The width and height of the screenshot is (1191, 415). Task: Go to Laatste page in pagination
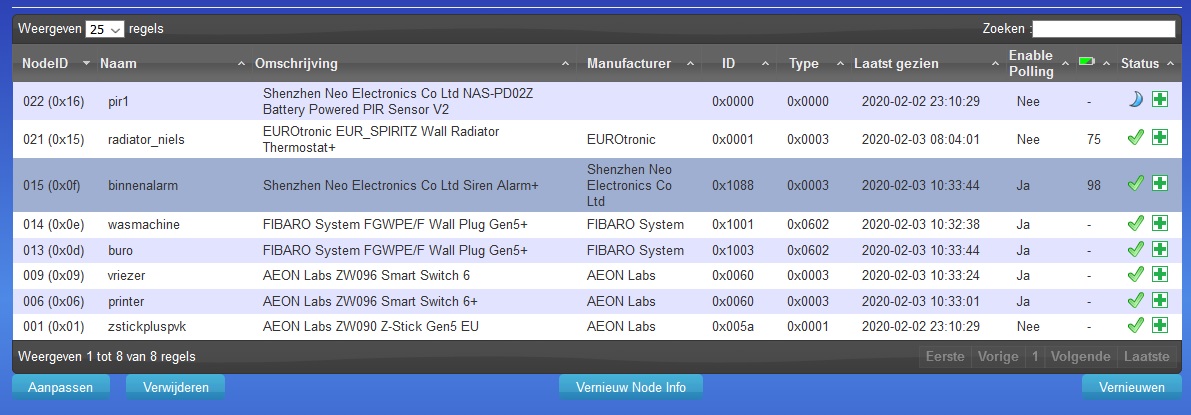click(1147, 356)
